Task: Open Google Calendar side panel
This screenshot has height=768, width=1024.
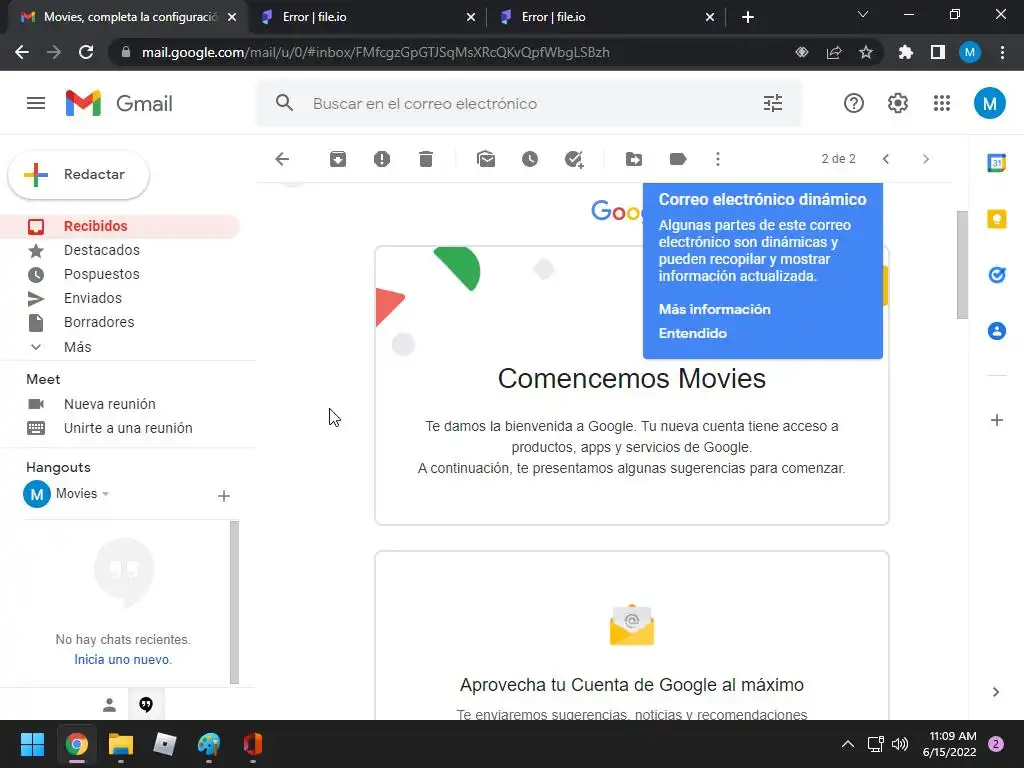Action: click(996, 163)
